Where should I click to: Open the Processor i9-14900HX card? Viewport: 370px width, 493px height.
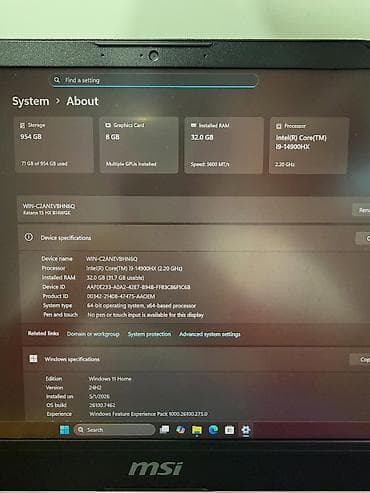[x=309, y=146]
